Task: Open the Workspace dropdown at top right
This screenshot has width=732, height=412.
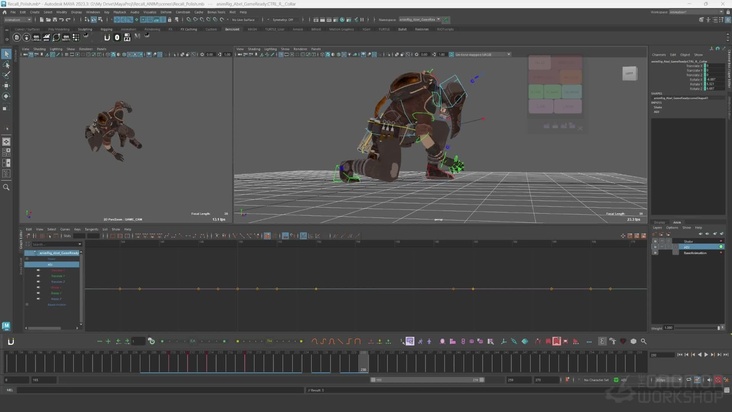Action: 697,12
